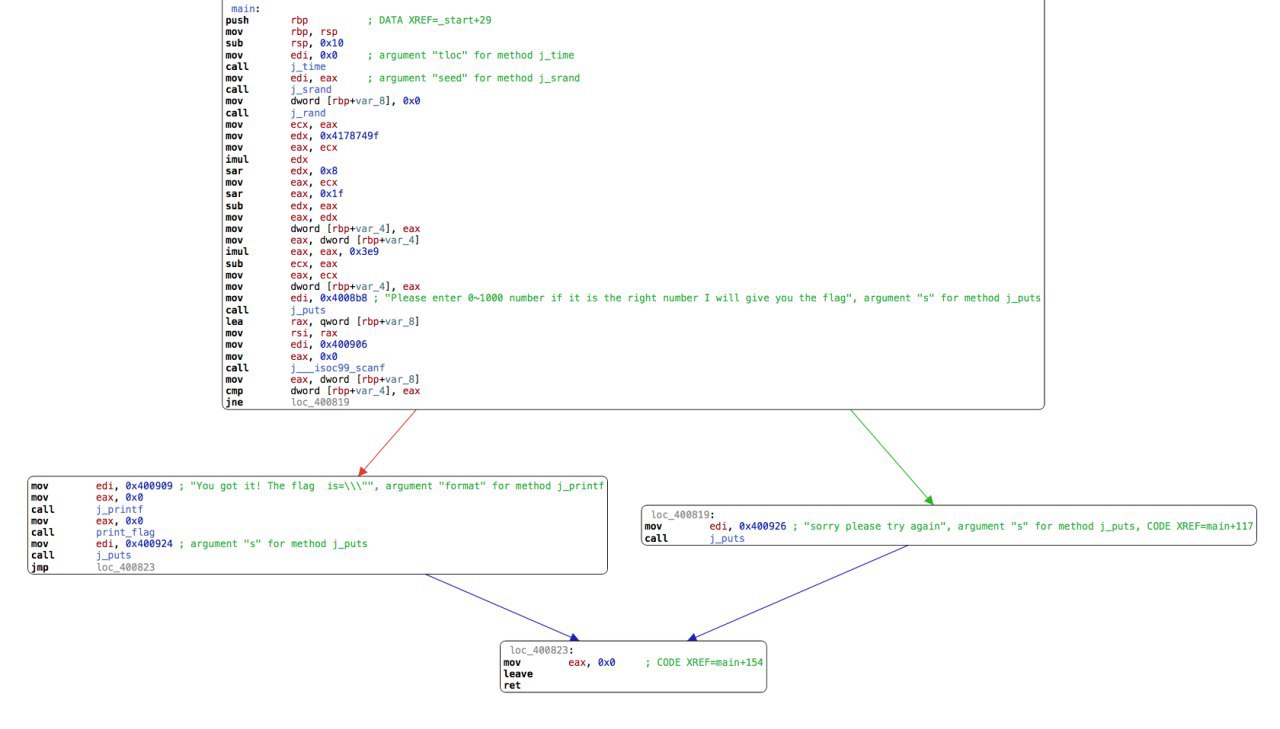1280x729 pixels.
Task: Follow the j_rand call target
Action: pos(308,112)
